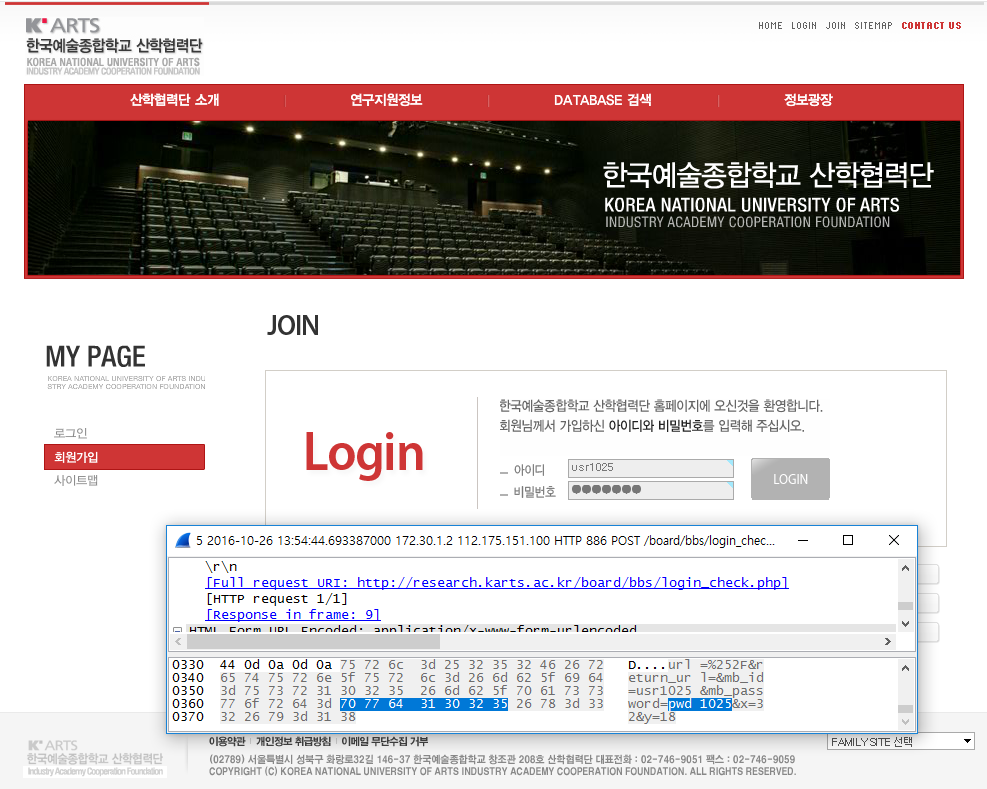Select 사이트맵 in the MY PAGE sidebar

[x=76, y=480]
